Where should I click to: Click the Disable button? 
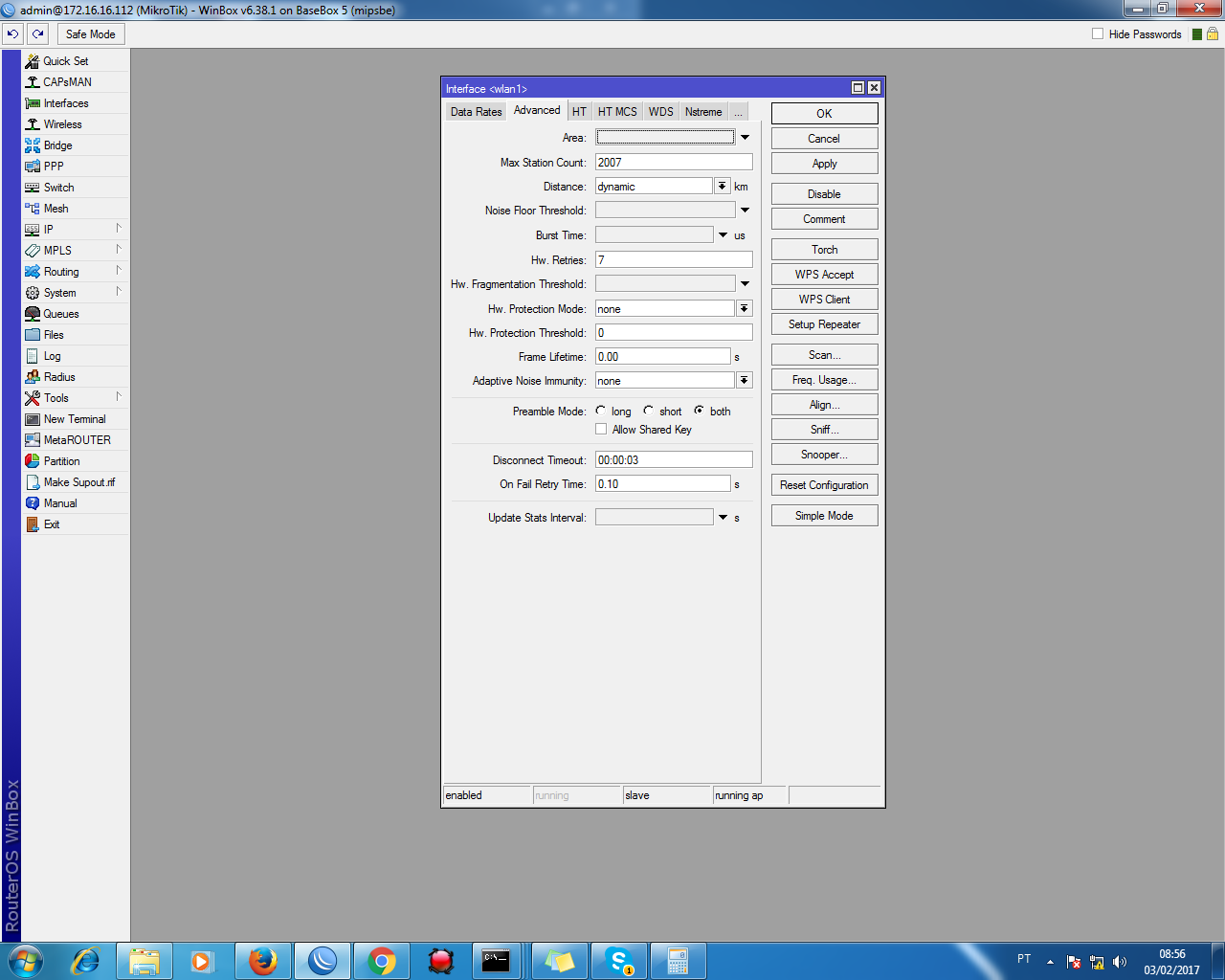click(x=824, y=194)
